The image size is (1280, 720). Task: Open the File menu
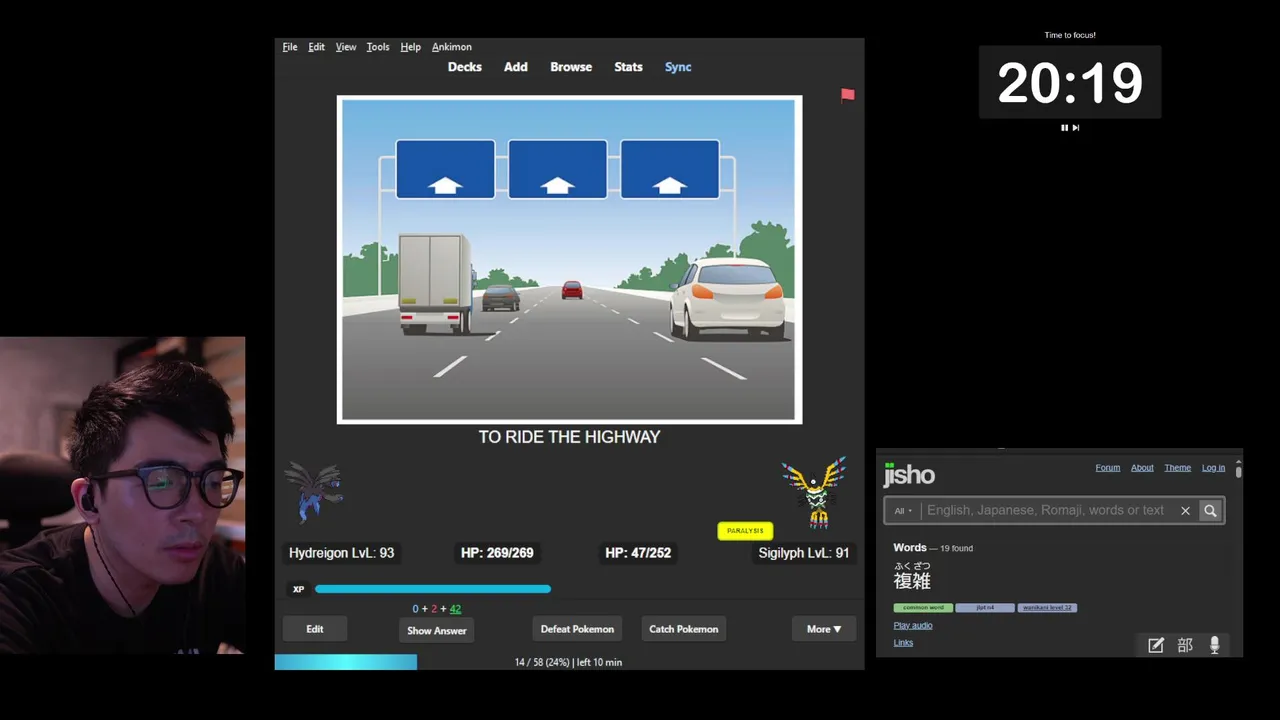290,47
